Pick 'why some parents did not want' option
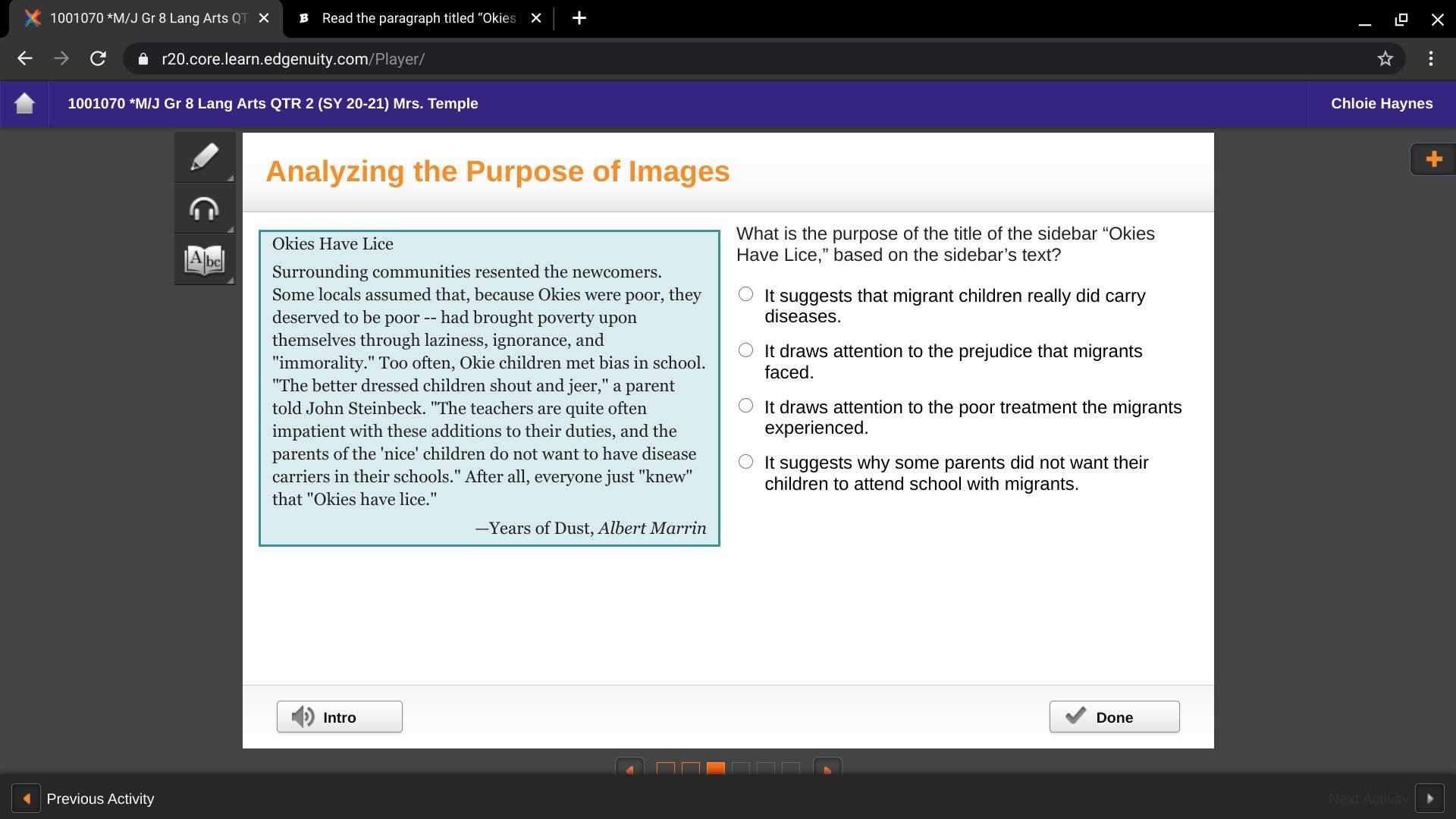Viewport: 1456px width, 819px height. pyautogui.click(x=745, y=462)
